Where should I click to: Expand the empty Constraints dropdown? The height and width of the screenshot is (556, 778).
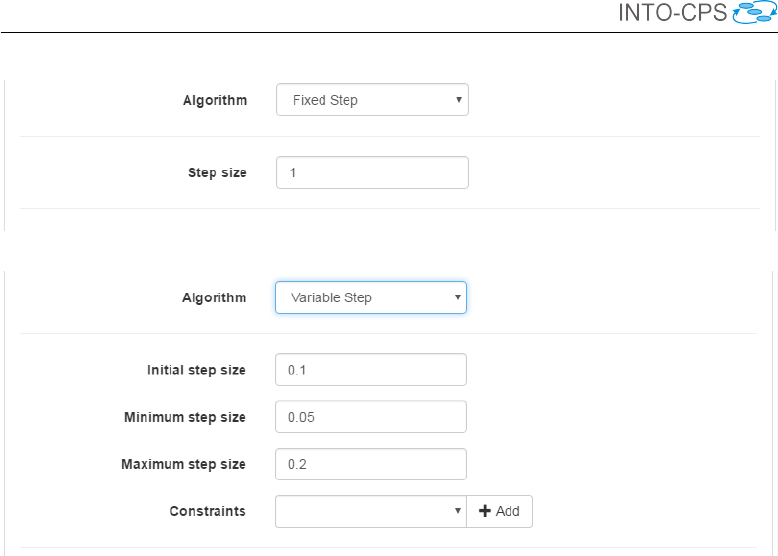(370, 511)
